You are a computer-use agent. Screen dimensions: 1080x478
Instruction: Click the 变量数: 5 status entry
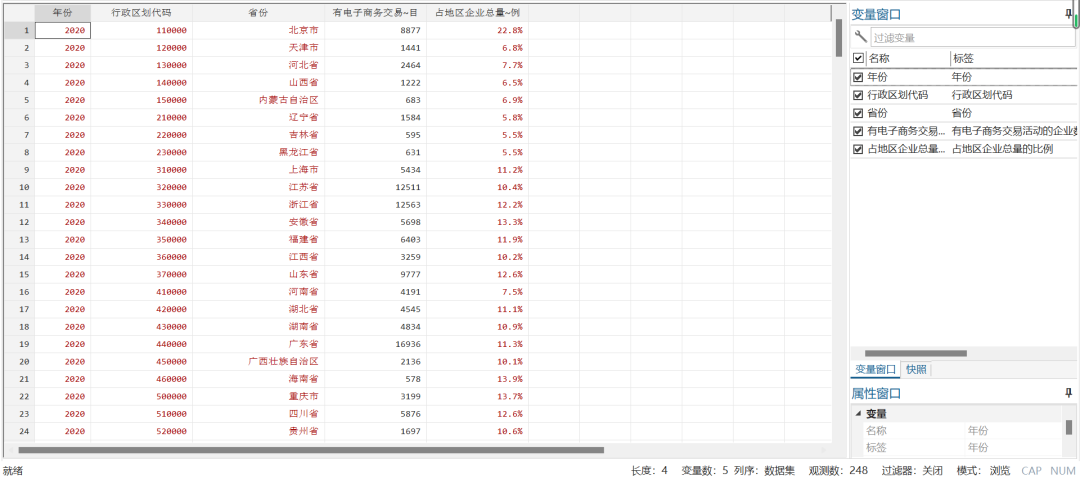[x=705, y=470]
